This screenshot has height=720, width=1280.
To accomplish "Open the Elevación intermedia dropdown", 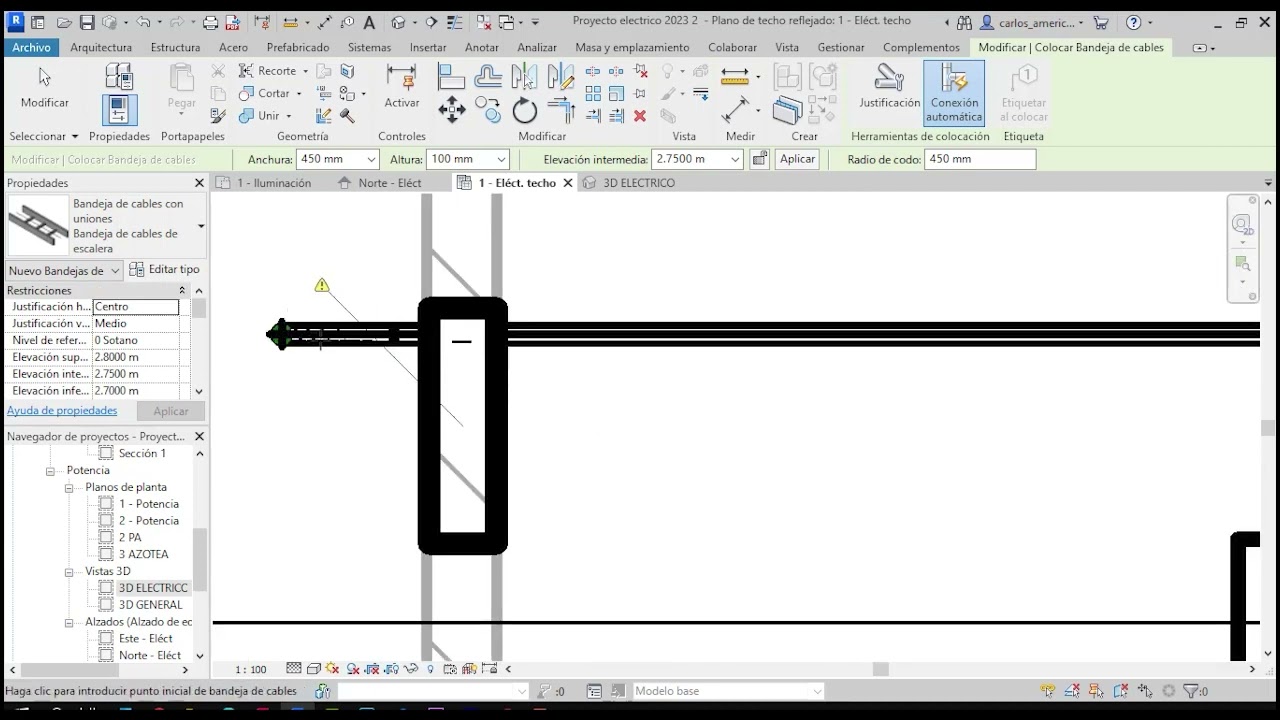I will pos(735,159).
